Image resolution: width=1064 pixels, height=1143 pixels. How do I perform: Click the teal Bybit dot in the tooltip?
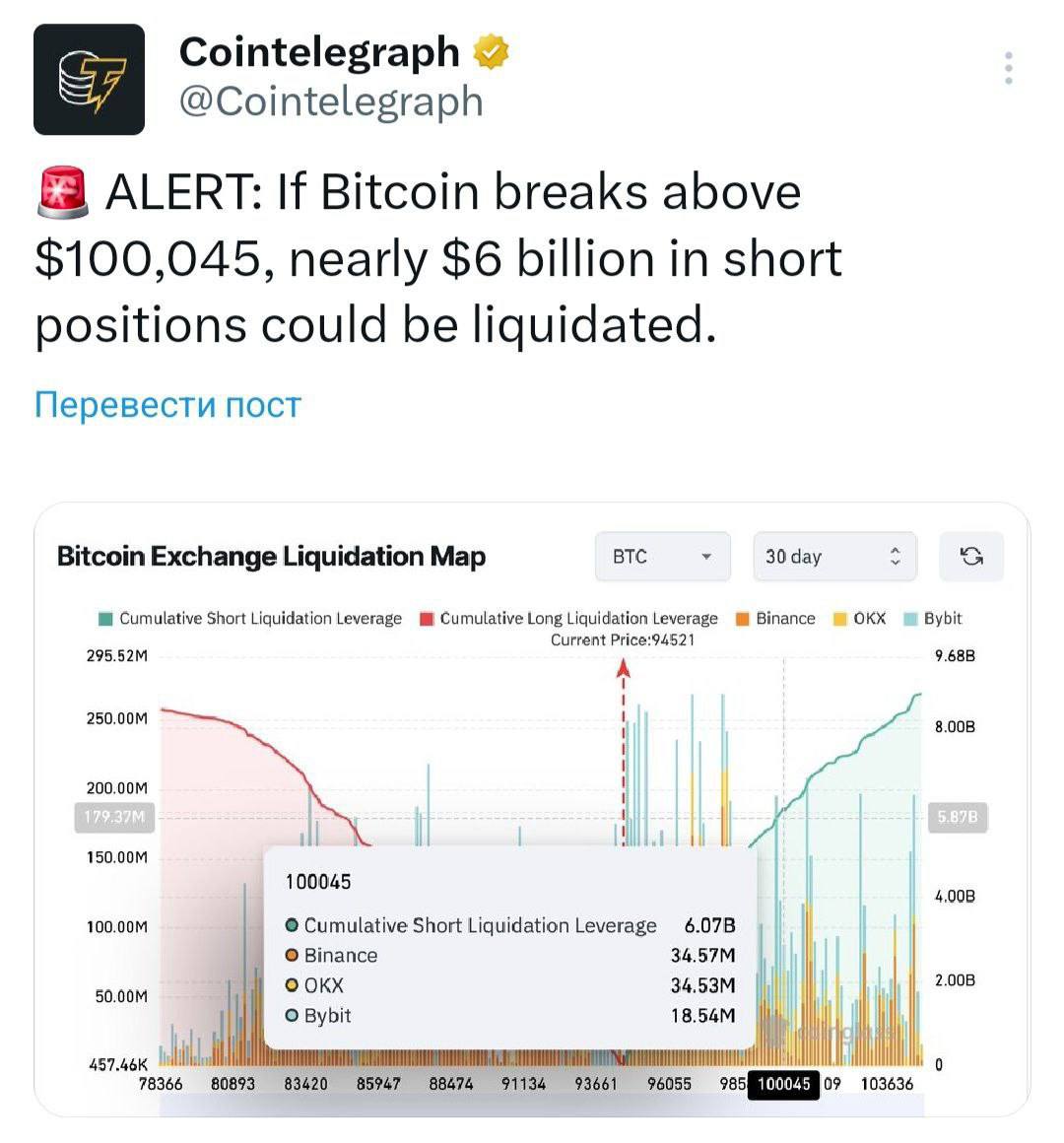tap(293, 1016)
